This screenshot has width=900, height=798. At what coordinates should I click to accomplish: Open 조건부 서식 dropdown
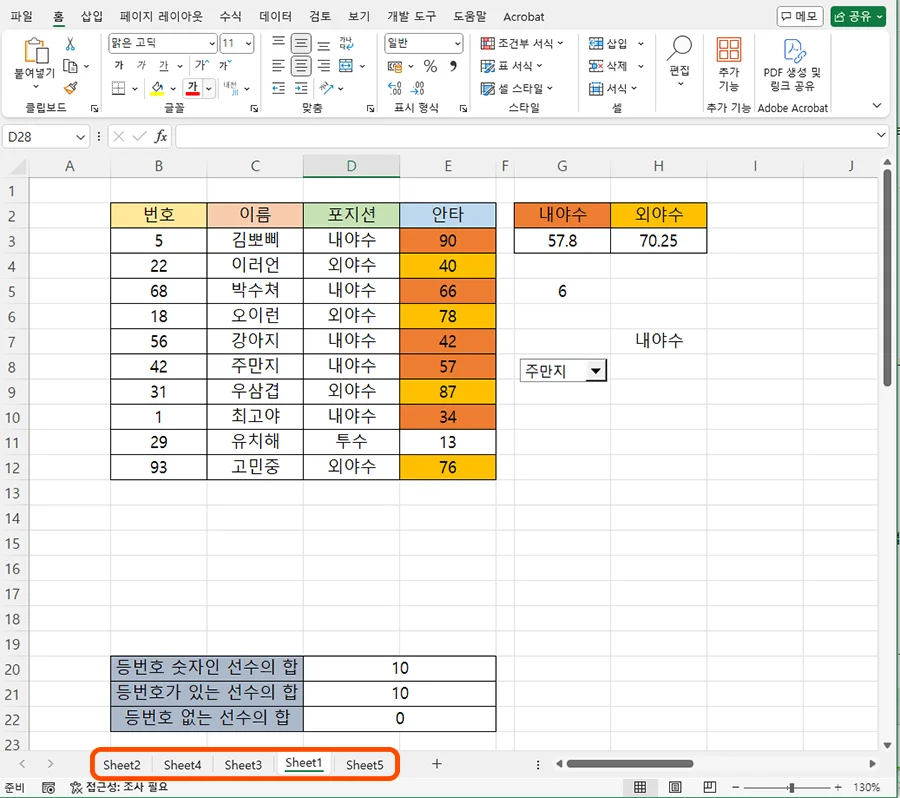tap(522, 44)
